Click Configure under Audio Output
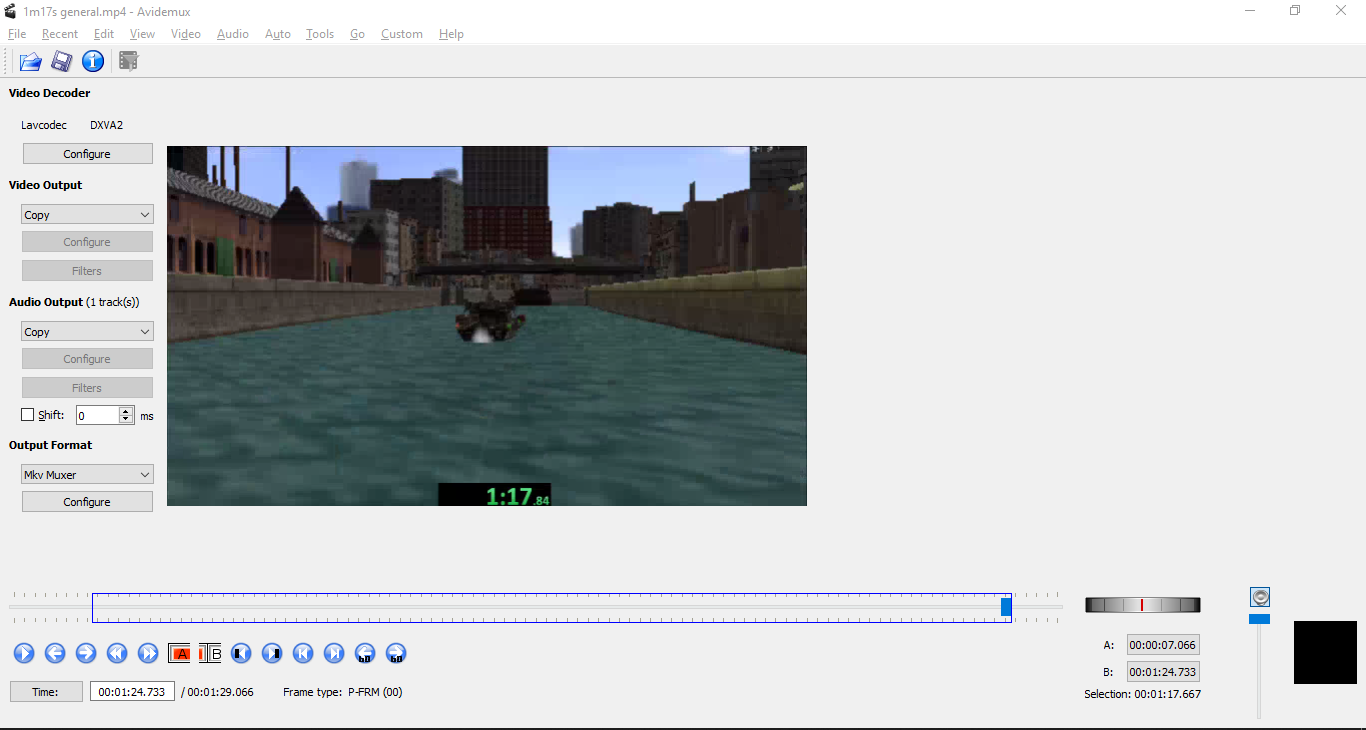The image size is (1366, 730). (x=87, y=359)
